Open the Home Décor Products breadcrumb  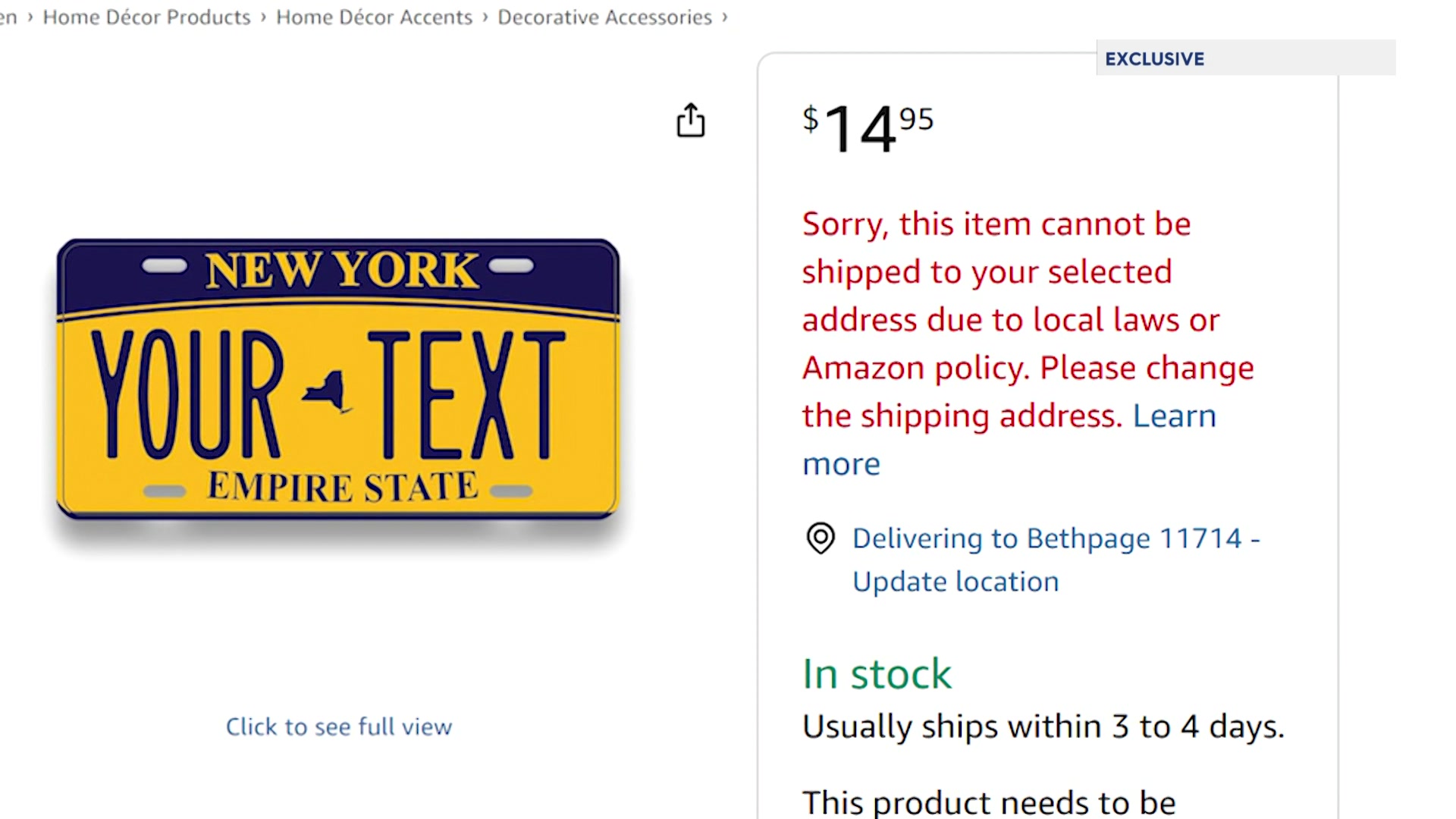(146, 17)
